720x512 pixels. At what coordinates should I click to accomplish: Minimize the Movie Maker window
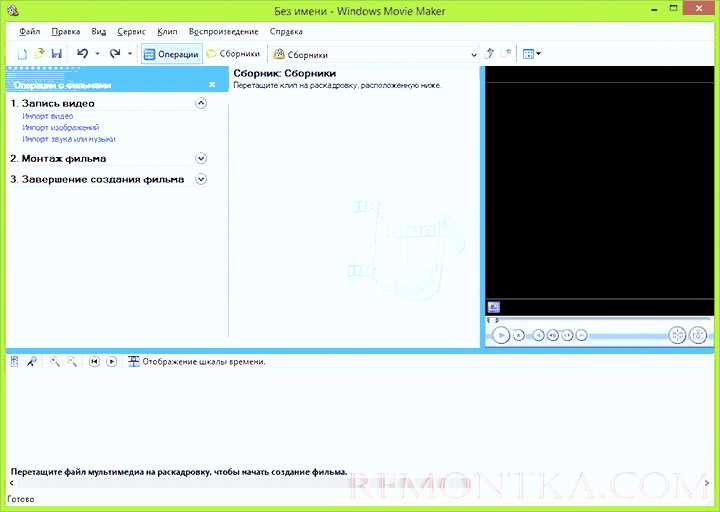(x=653, y=9)
